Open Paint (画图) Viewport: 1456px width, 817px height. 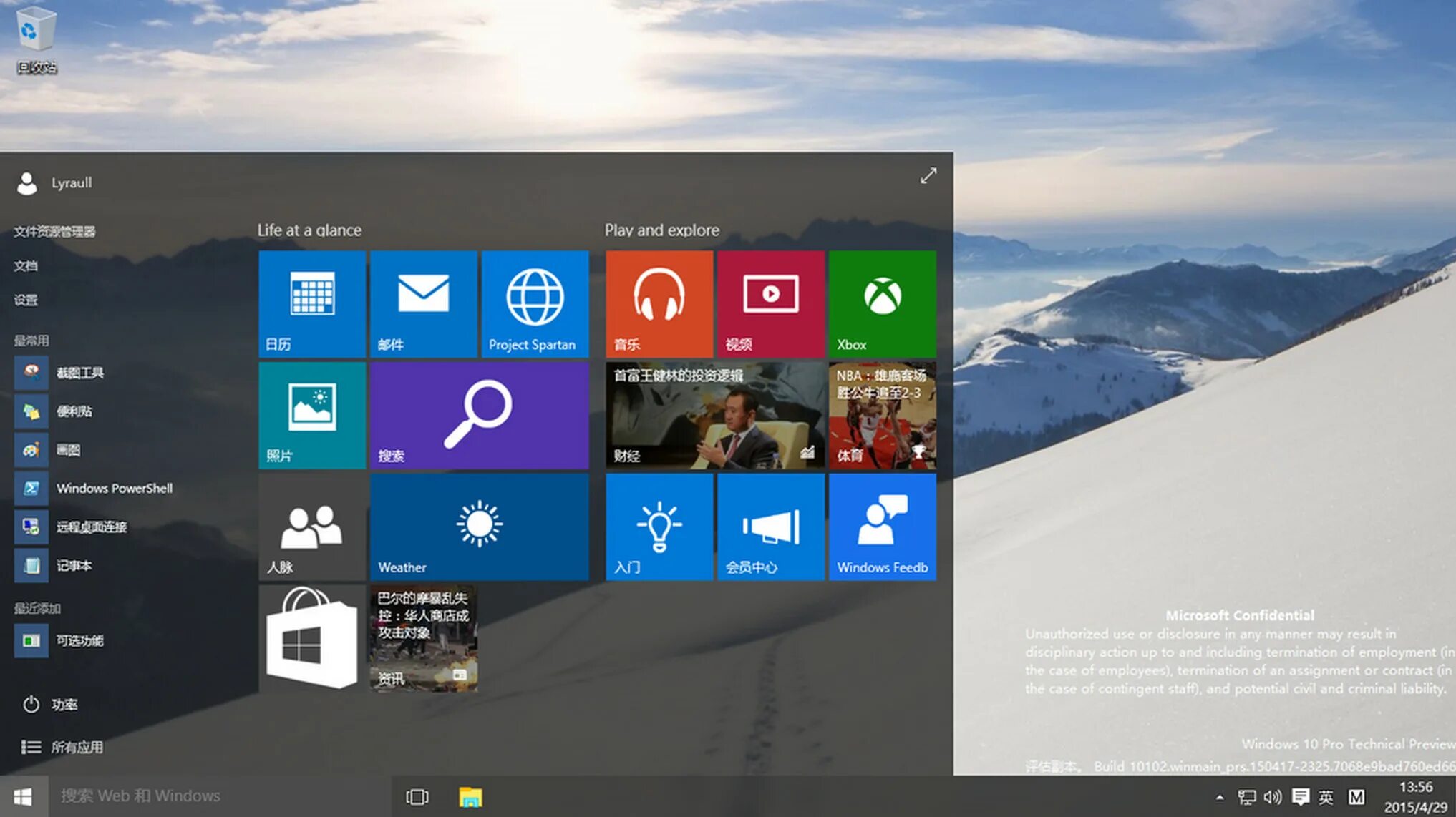tap(69, 449)
